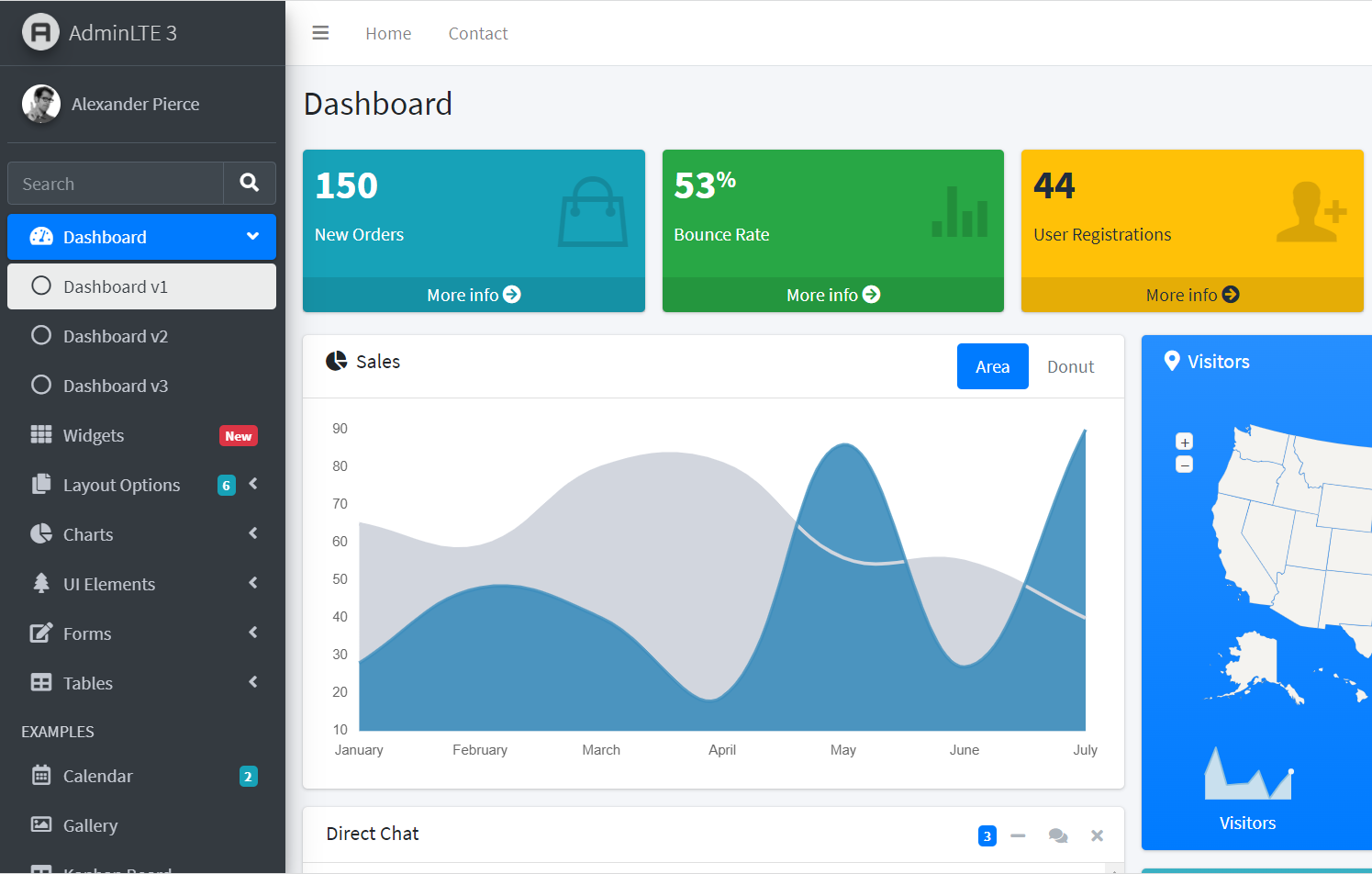Open the Home navbar link

pyautogui.click(x=388, y=33)
